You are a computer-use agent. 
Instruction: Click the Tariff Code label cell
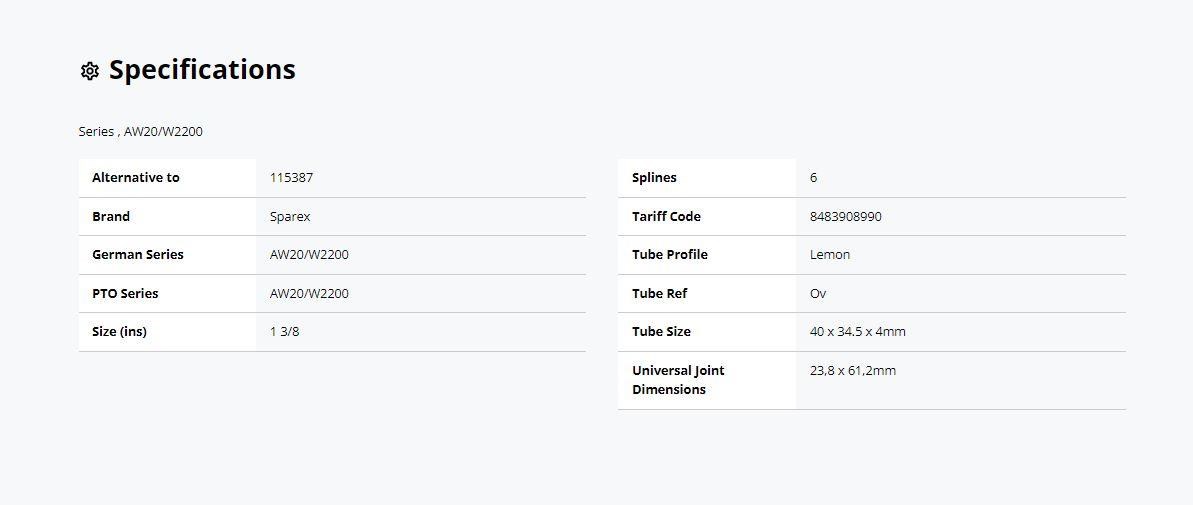(x=707, y=217)
